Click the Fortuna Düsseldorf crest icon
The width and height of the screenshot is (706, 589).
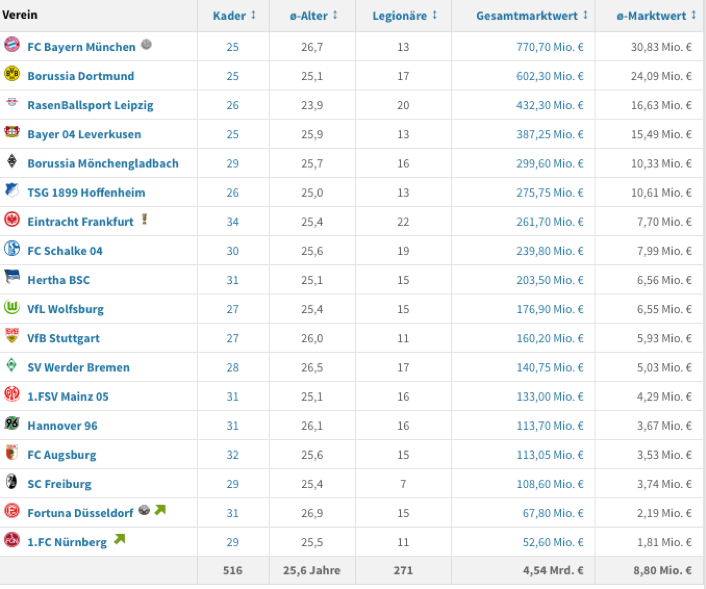pyautogui.click(x=12, y=510)
